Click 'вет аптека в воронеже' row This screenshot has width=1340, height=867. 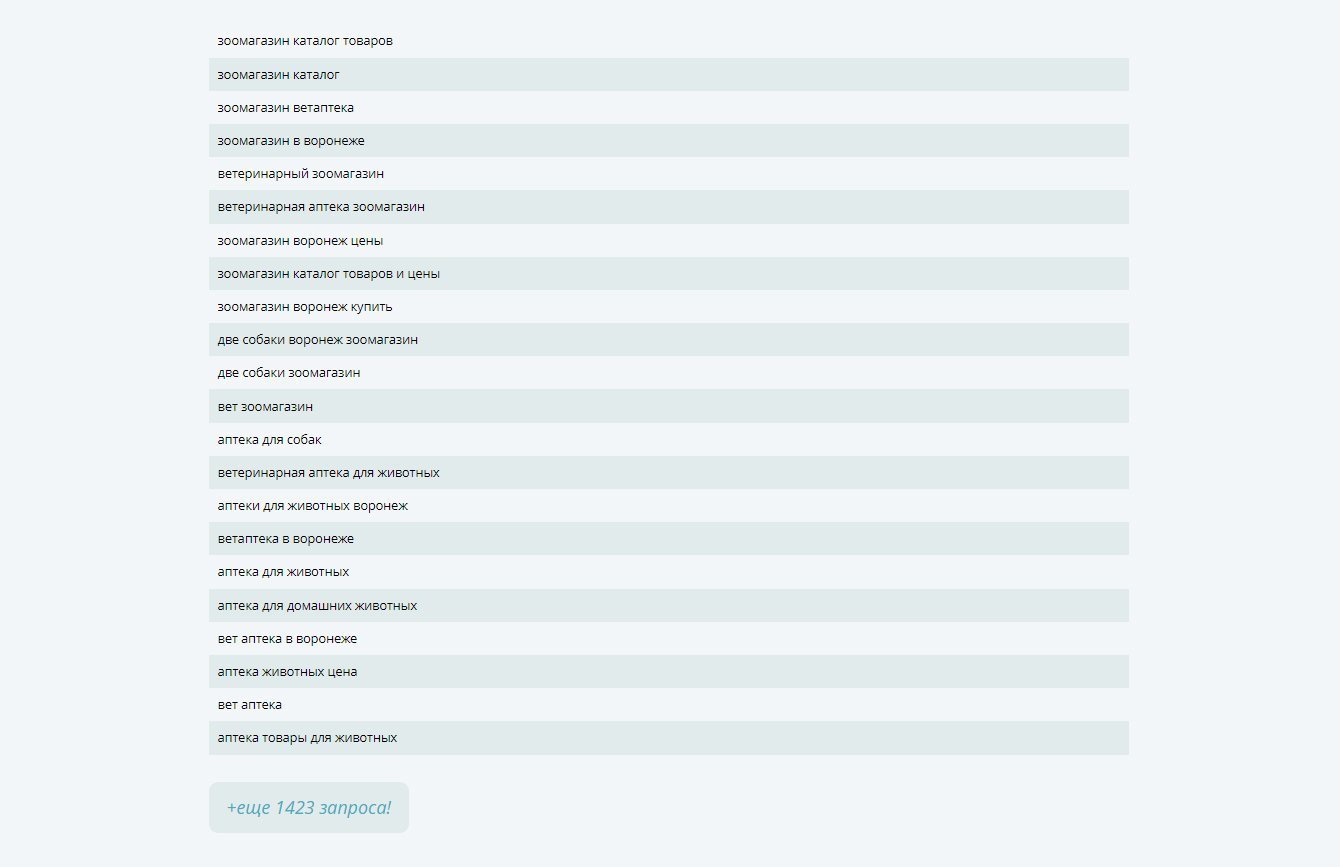[x=669, y=638]
